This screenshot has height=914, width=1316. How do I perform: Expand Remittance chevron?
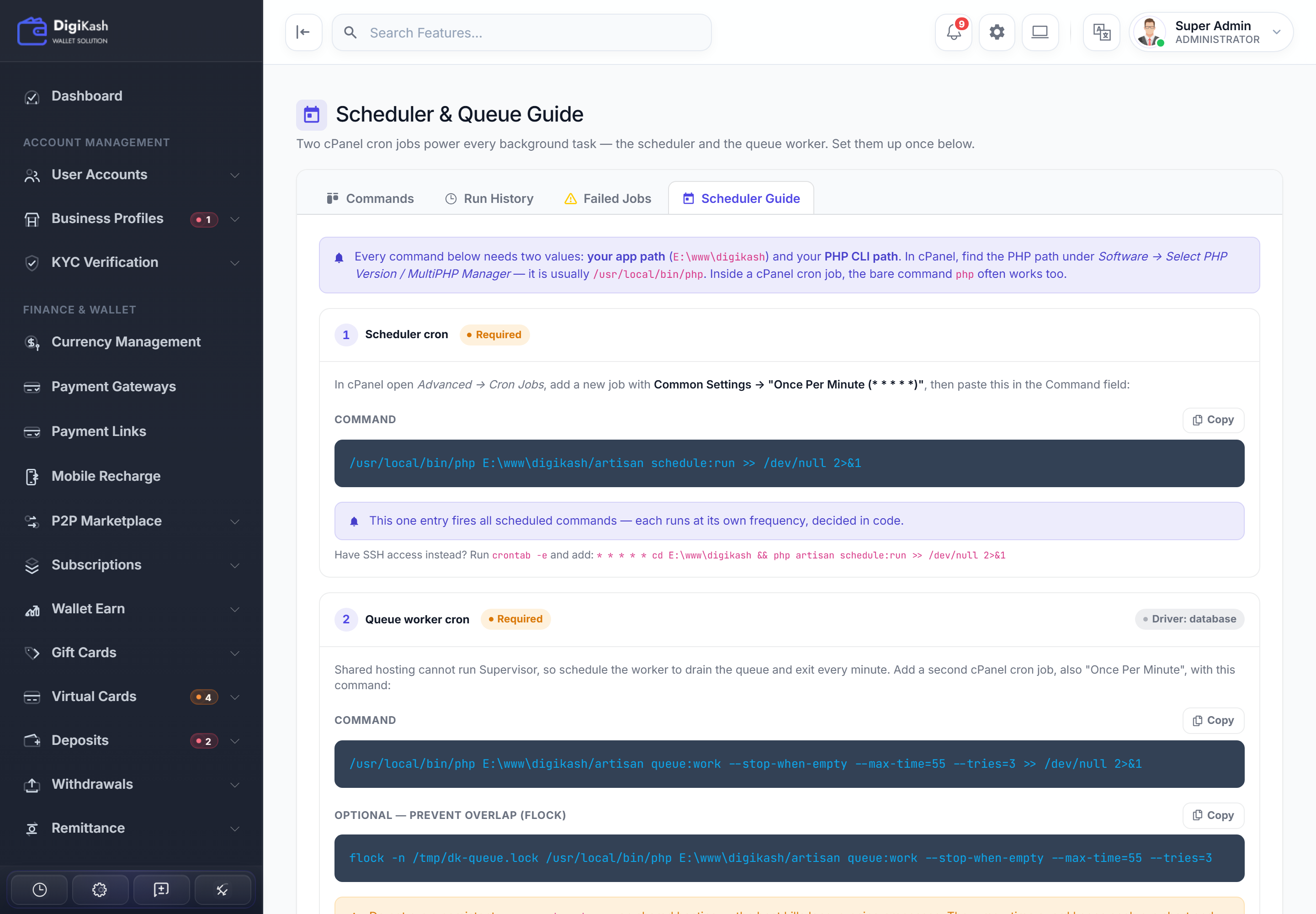click(x=235, y=829)
